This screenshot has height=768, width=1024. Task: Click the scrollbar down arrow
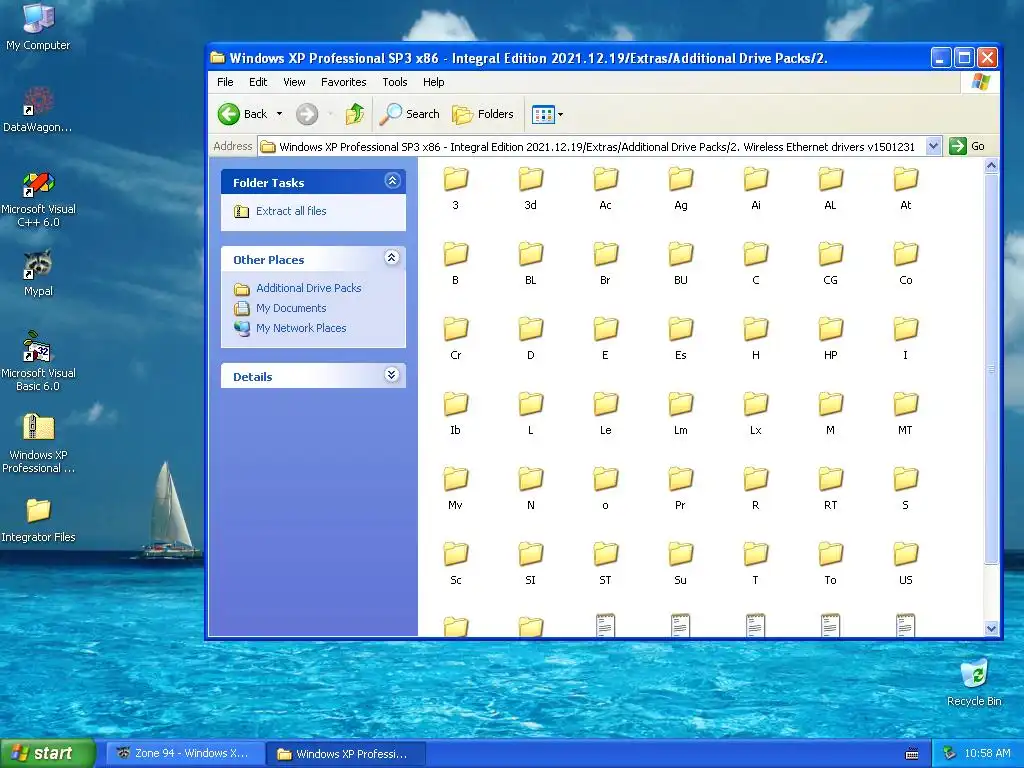click(x=991, y=628)
